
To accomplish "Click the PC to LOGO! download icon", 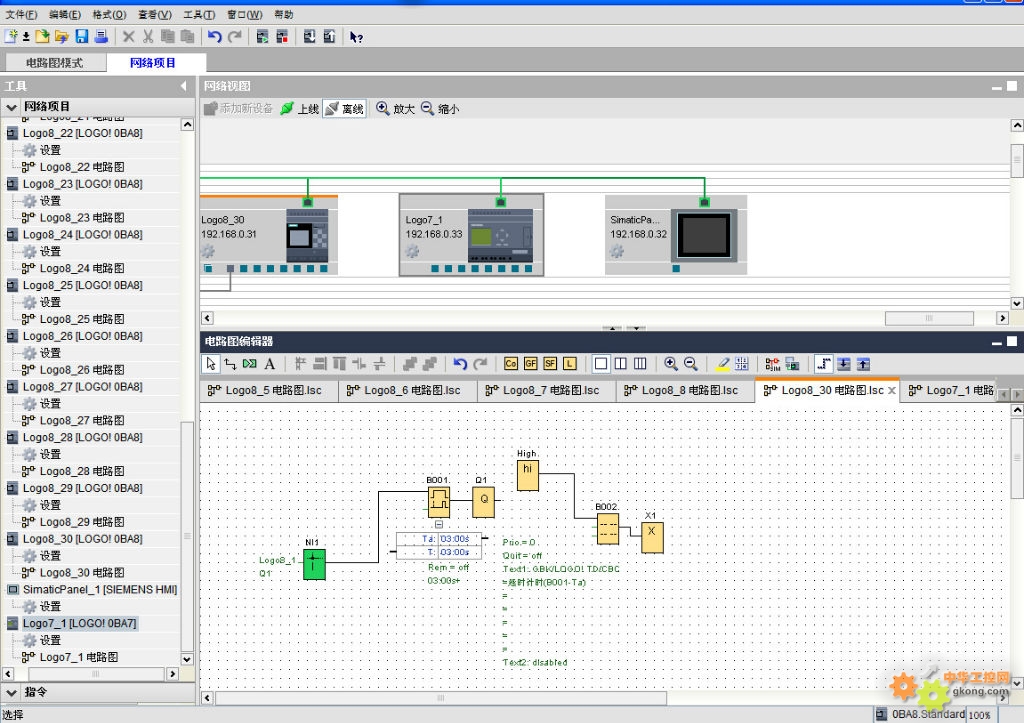I will [x=310, y=37].
